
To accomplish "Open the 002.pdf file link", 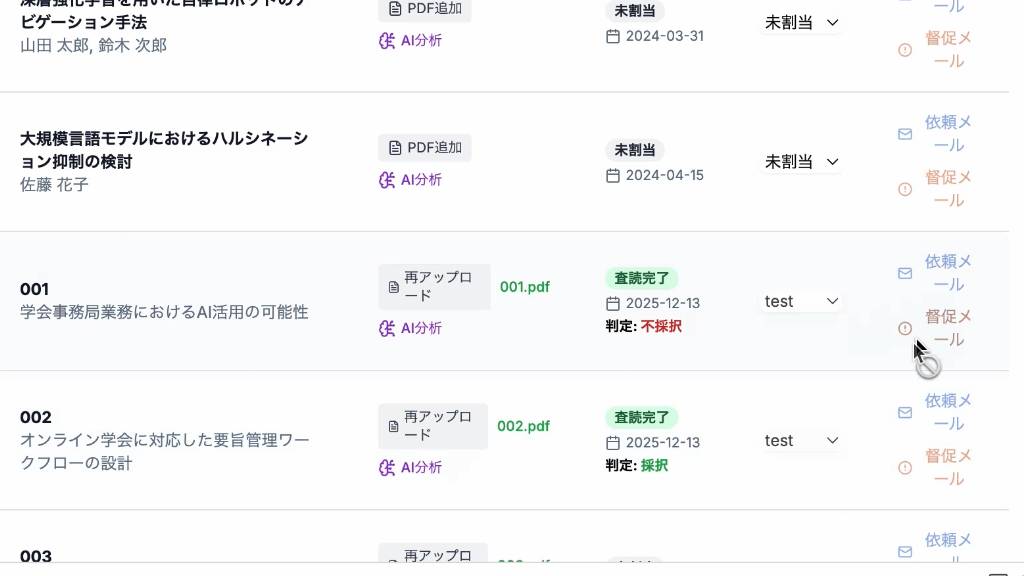I will [x=524, y=426].
